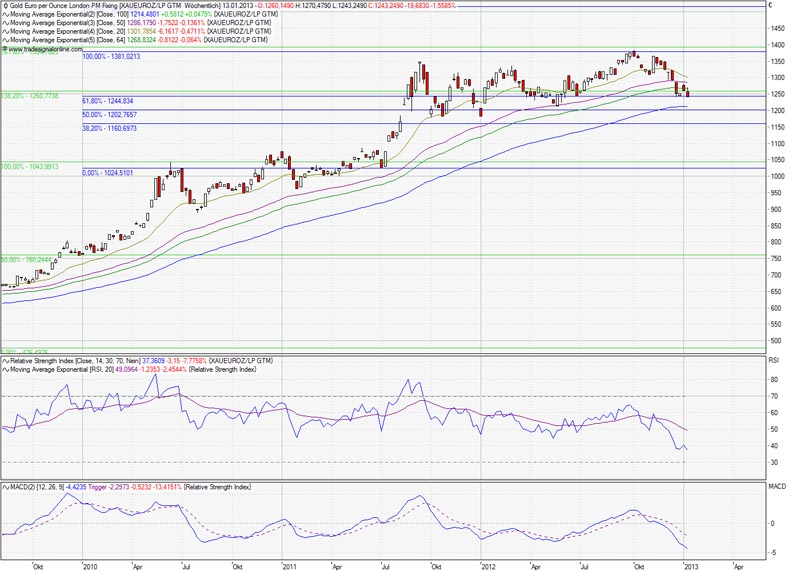Click the 1000 value on the price axis

[778, 177]
